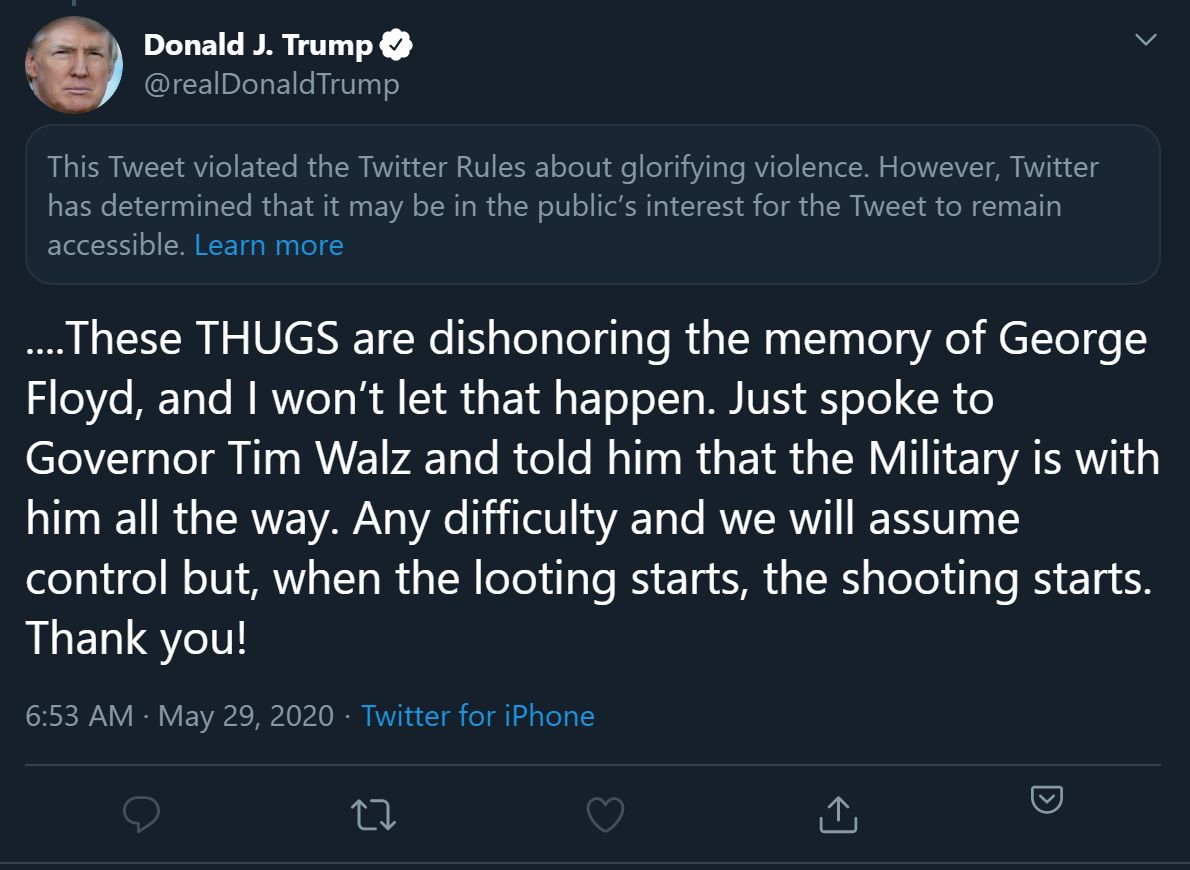Open the @realDonaldTrump handle link
Screen dimensions: 1190x870
271,84
